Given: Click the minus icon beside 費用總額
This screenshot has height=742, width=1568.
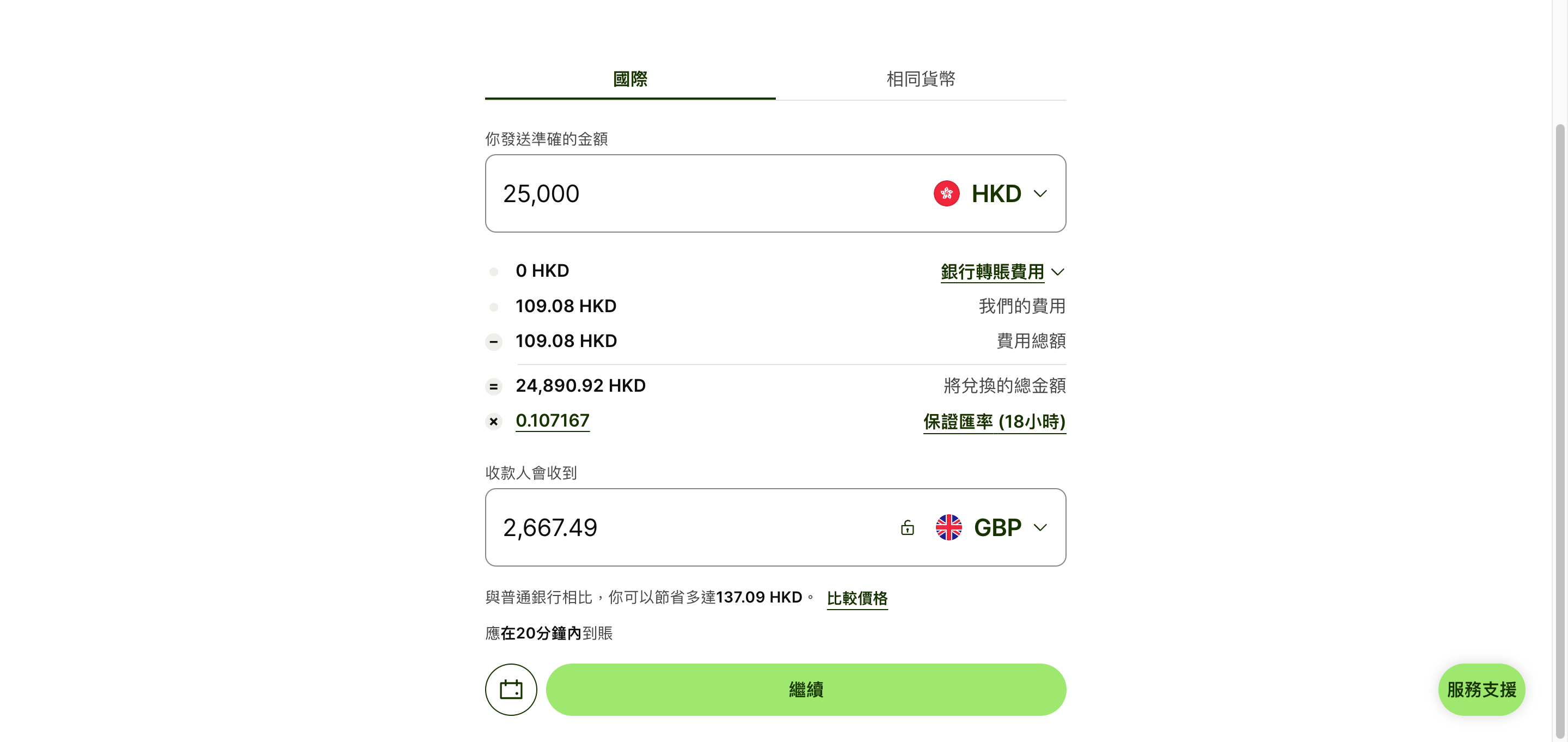Looking at the screenshot, I should [494, 342].
